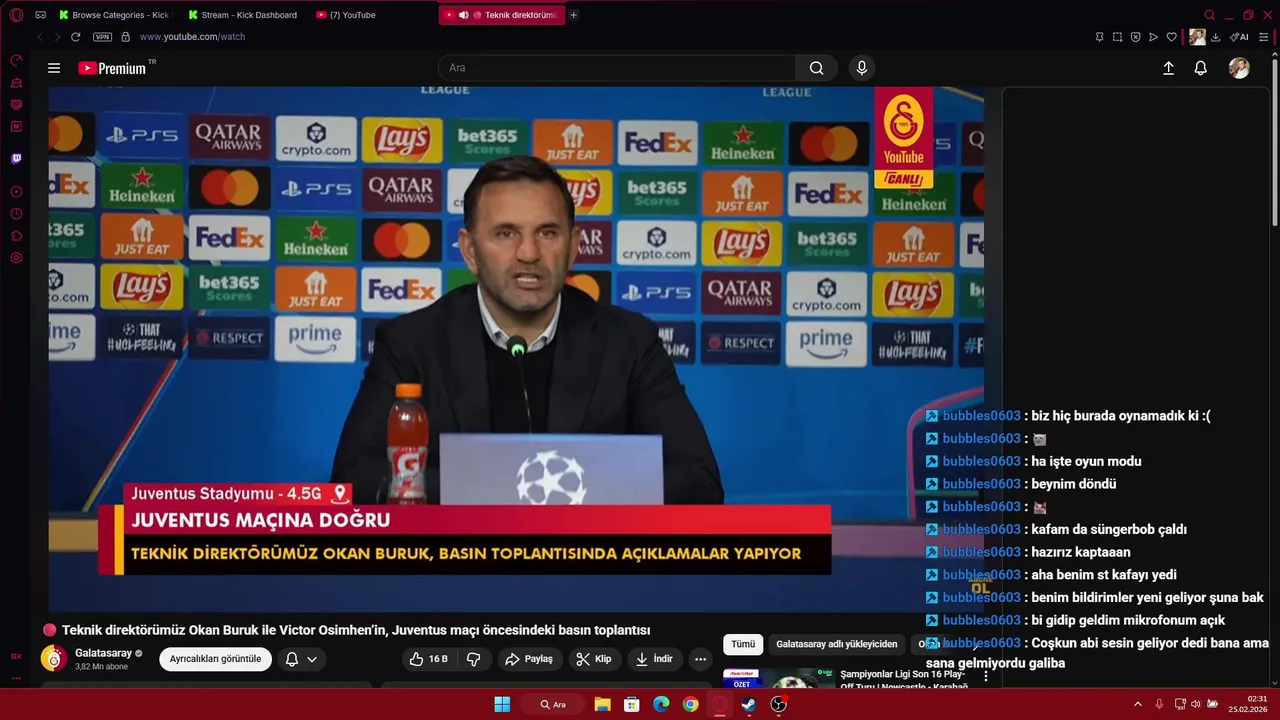Screen dimensions: 1280x720
Task: Go forward in browser history
Action: [x=57, y=37]
